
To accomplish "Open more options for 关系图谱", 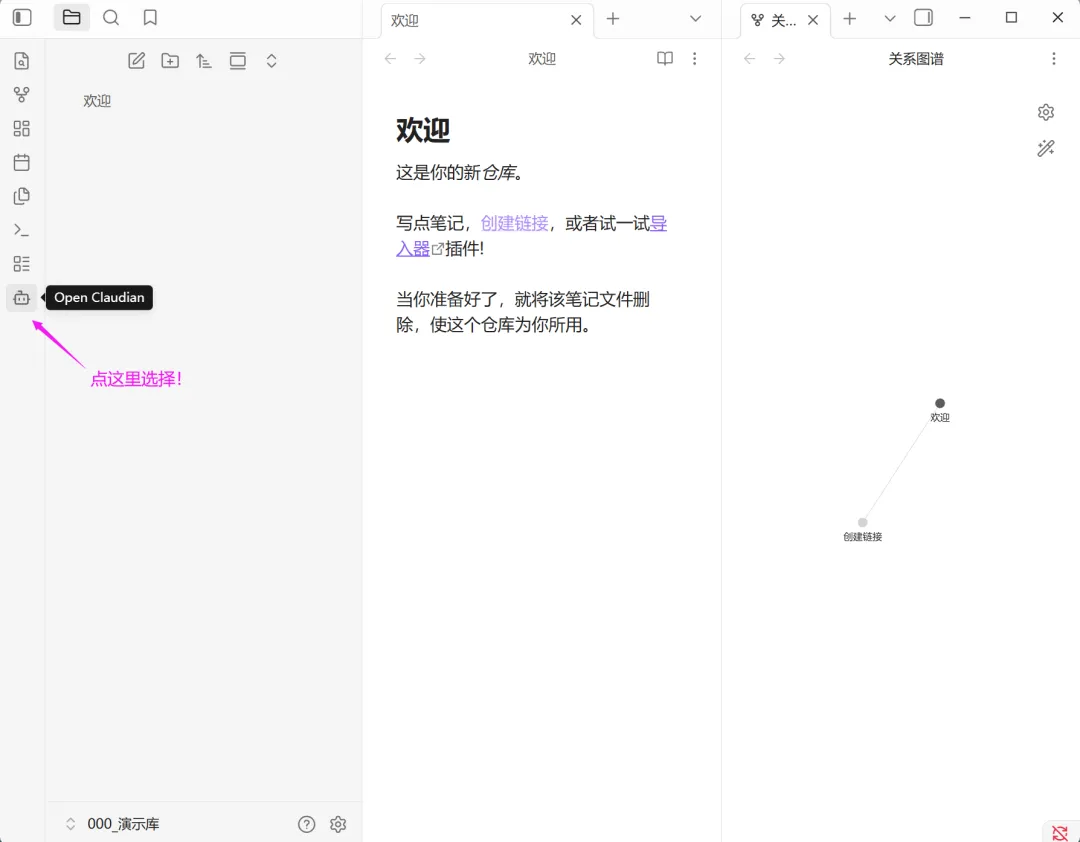I will click(1054, 59).
